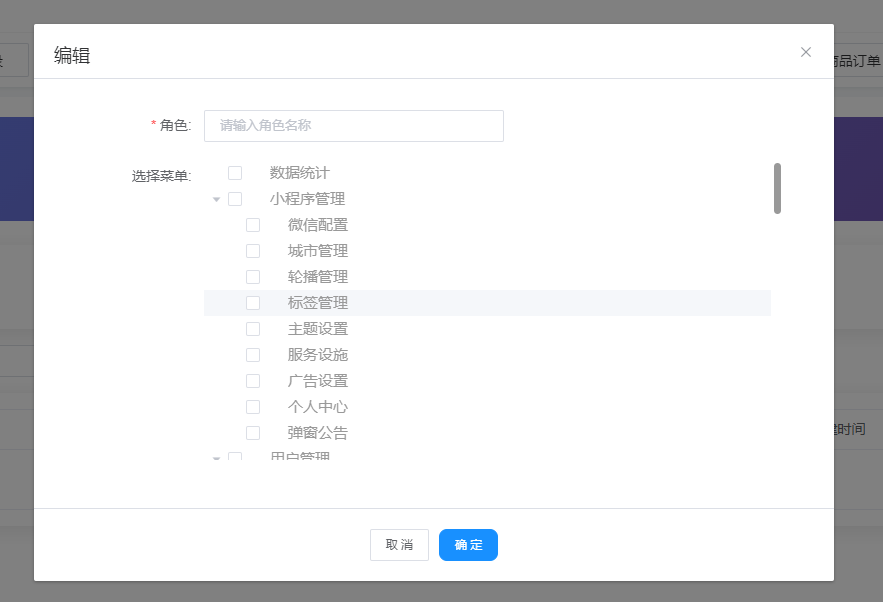Tick the 轮播管理 checkbox
883x602 pixels.
[x=253, y=277]
